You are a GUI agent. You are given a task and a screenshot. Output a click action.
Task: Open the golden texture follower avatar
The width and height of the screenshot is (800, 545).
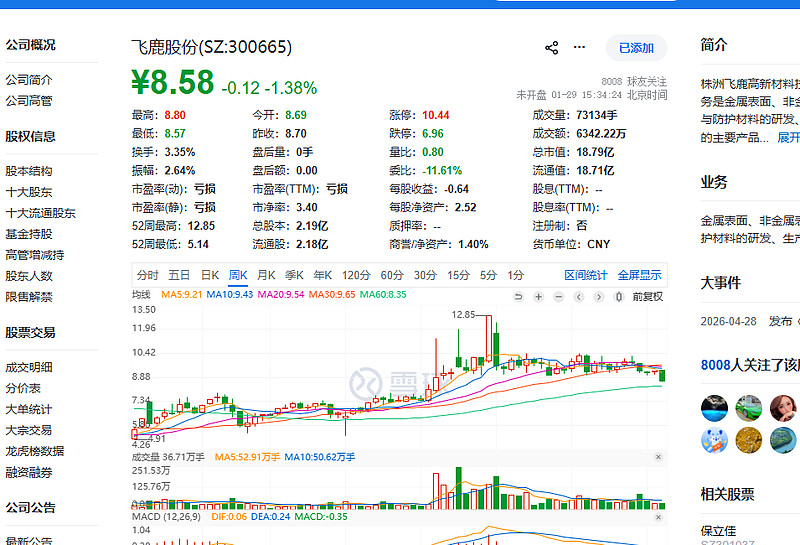tap(748, 440)
